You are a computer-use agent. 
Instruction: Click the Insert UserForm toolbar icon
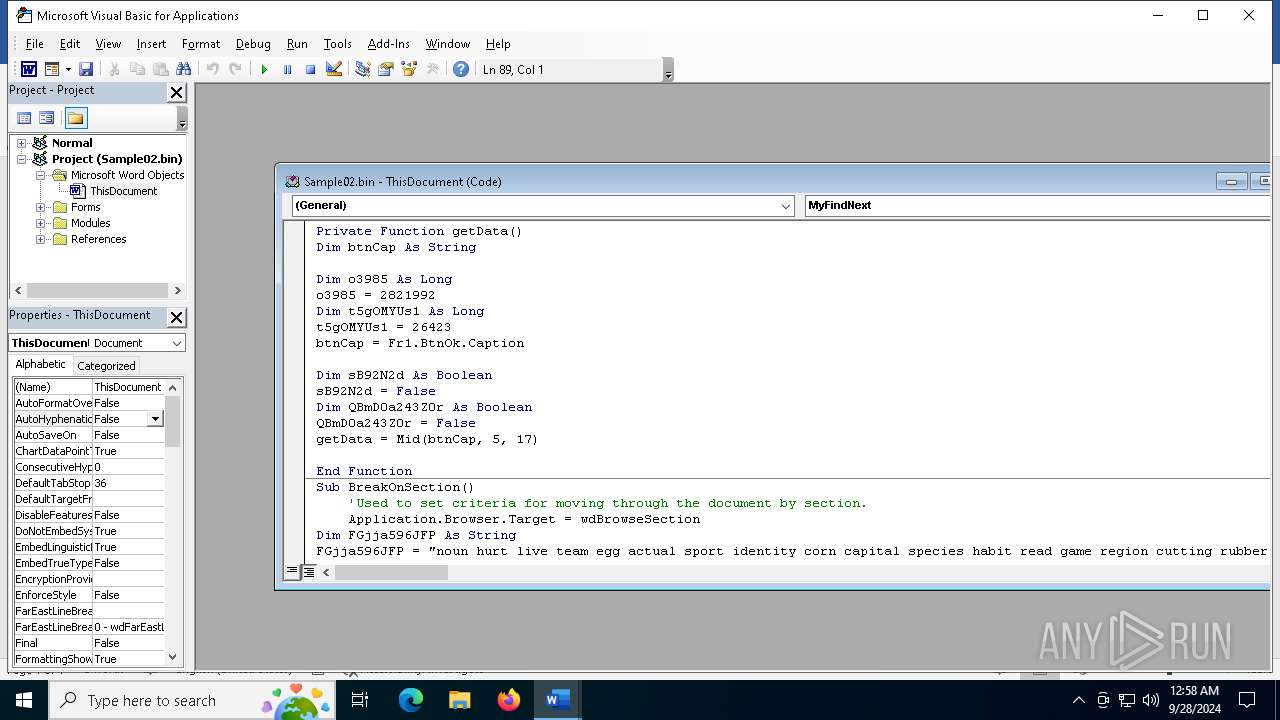pos(52,69)
